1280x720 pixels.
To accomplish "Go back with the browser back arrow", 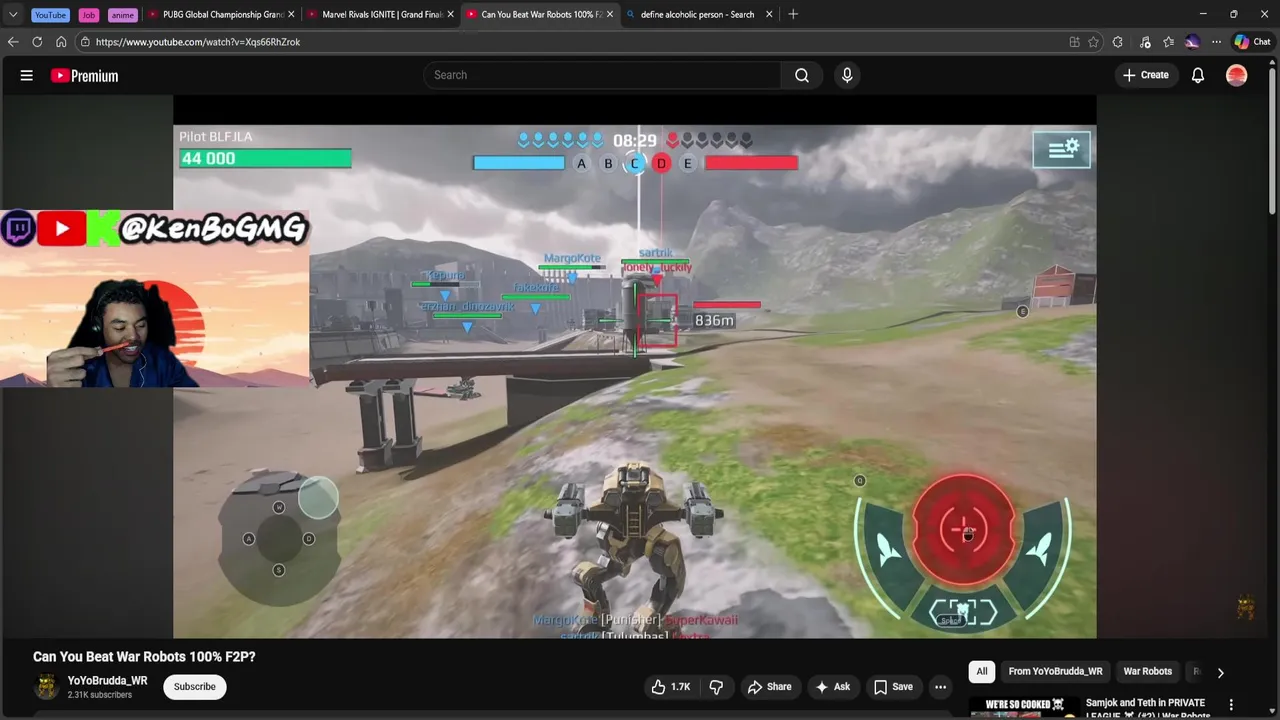I will 12,42.
